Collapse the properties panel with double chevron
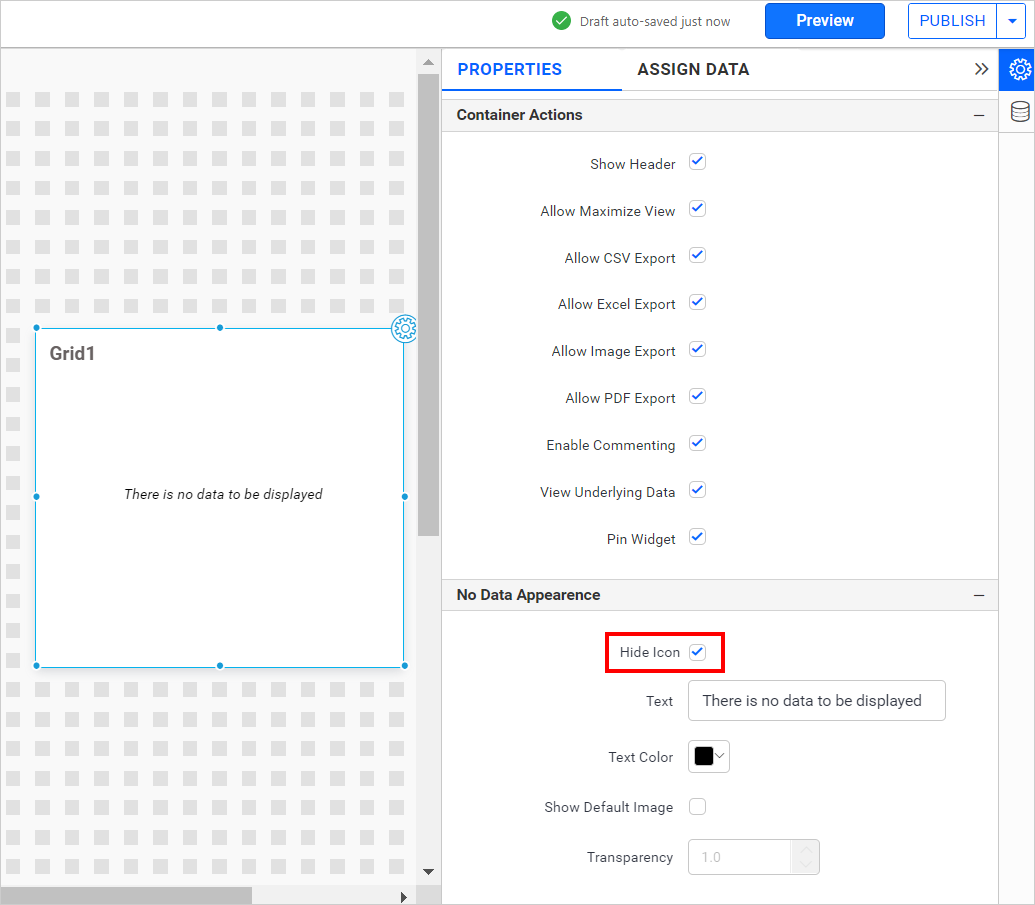The width and height of the screenshot is (1035, 905). click(981, 69)
